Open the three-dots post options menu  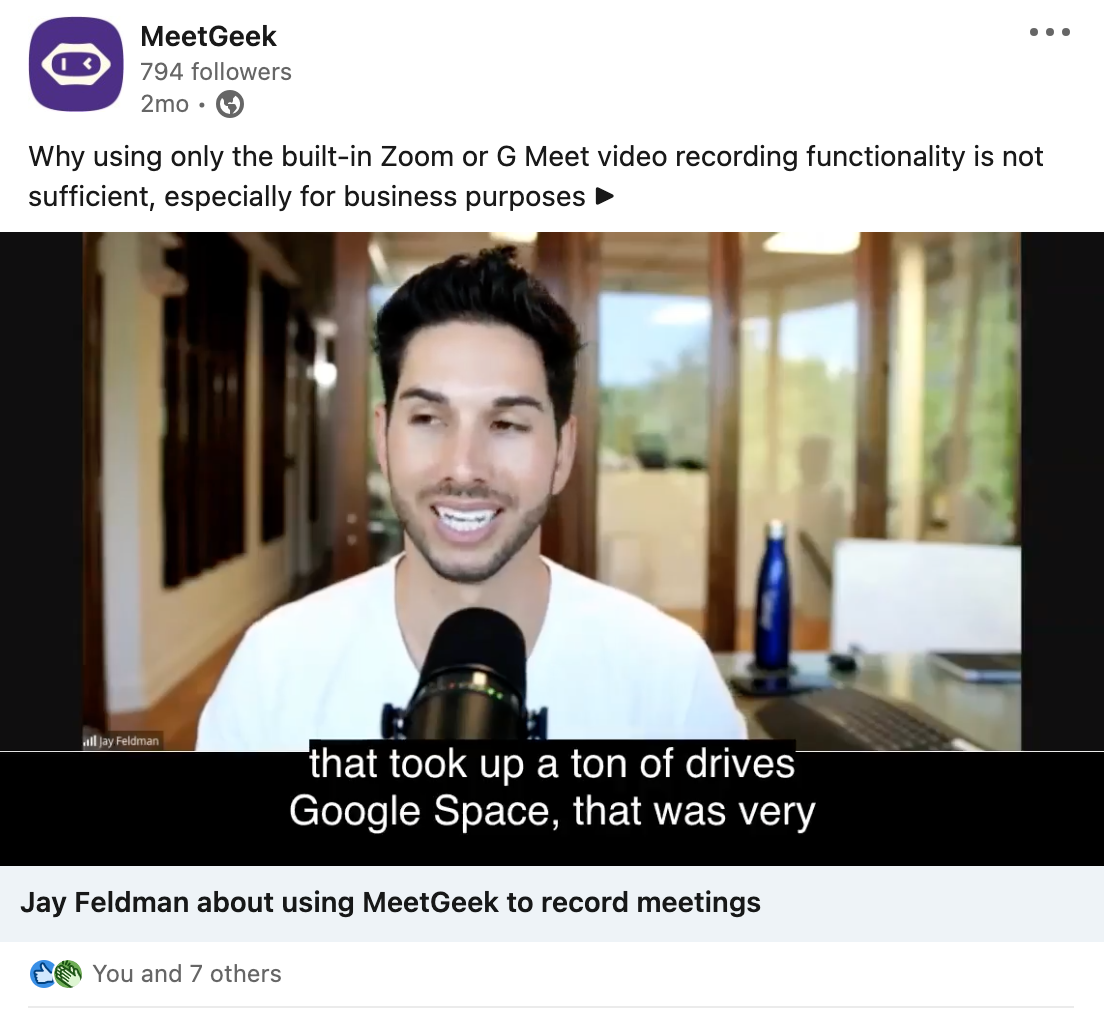pyautogui.click(x=1049, y=32)
